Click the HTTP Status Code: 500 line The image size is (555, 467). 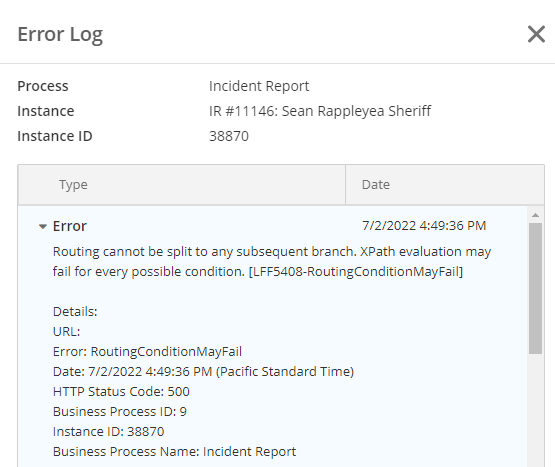[121, 392]
